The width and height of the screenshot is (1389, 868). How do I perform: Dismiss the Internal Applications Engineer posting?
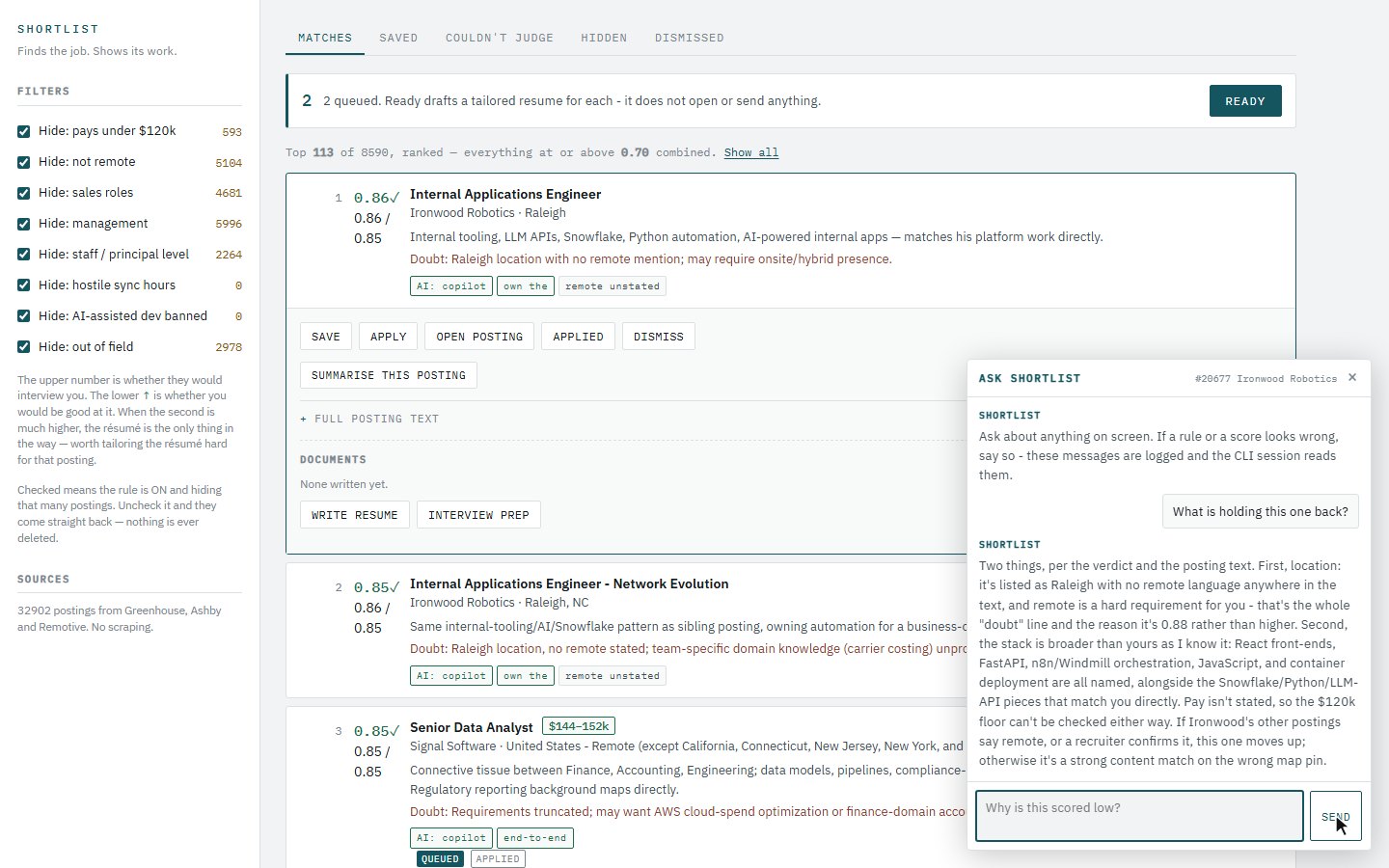pos(659,337)
